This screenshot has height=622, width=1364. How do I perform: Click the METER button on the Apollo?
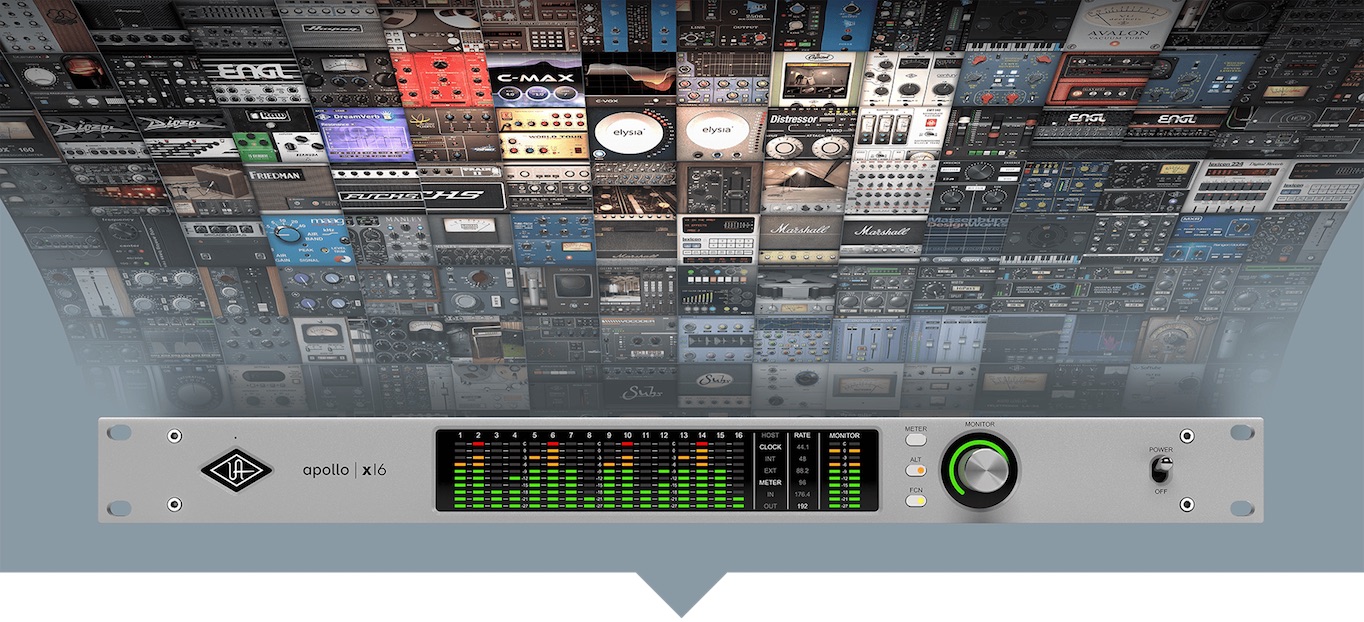click(x=916, y=440)
